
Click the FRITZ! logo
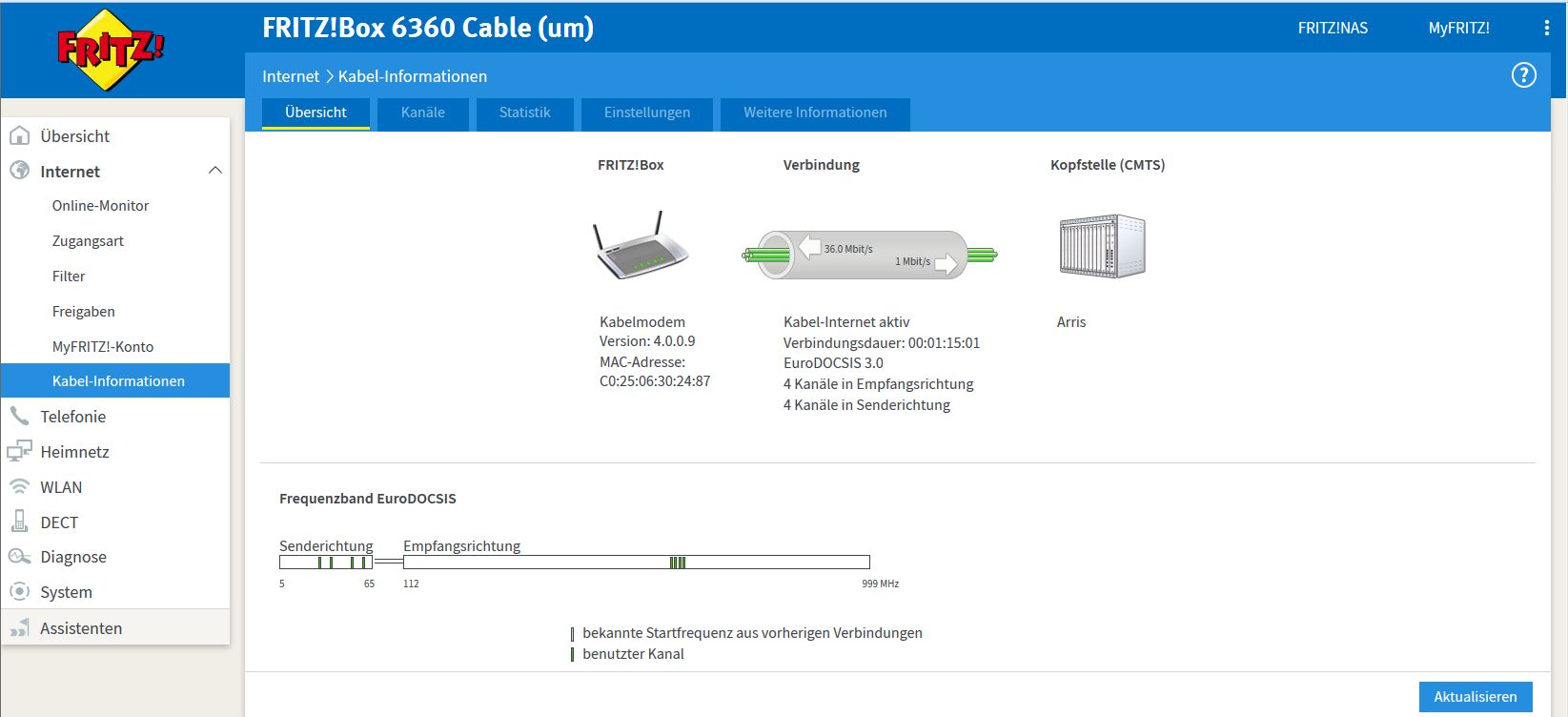point(110,50)
